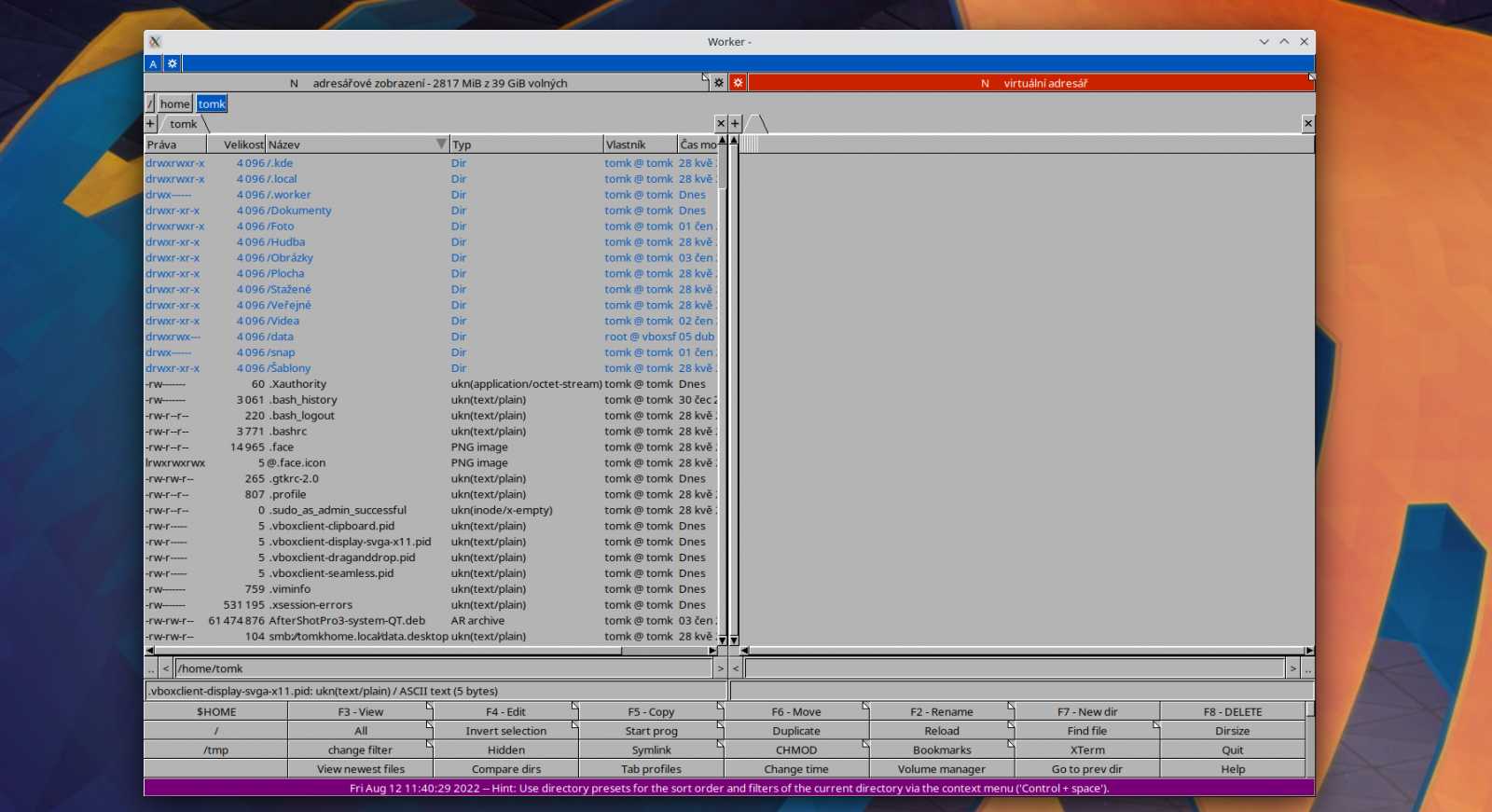Click the $HOME button
1492x812 pixels.
216,711
